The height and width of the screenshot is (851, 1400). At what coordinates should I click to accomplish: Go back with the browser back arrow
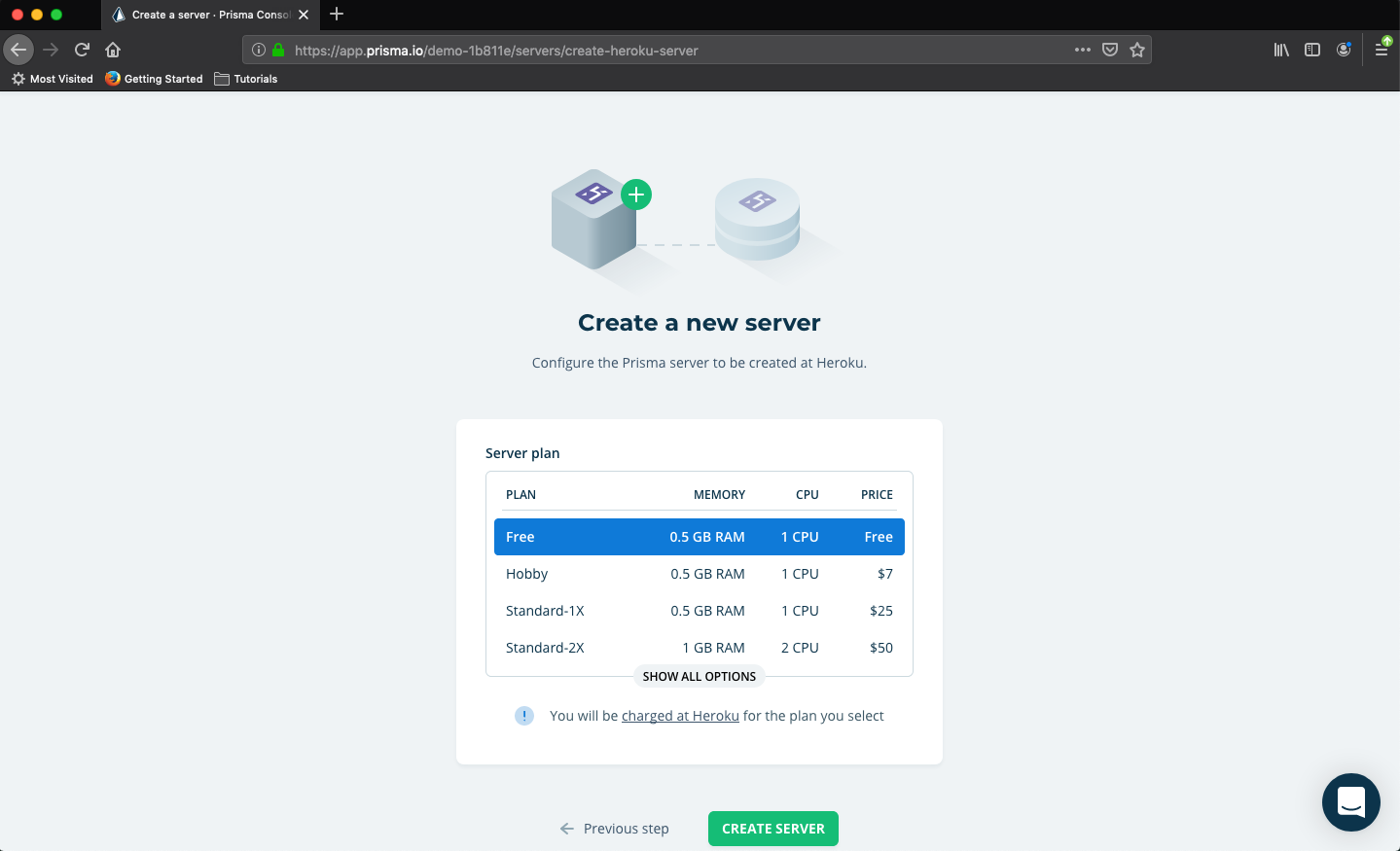tap(18, 50)
